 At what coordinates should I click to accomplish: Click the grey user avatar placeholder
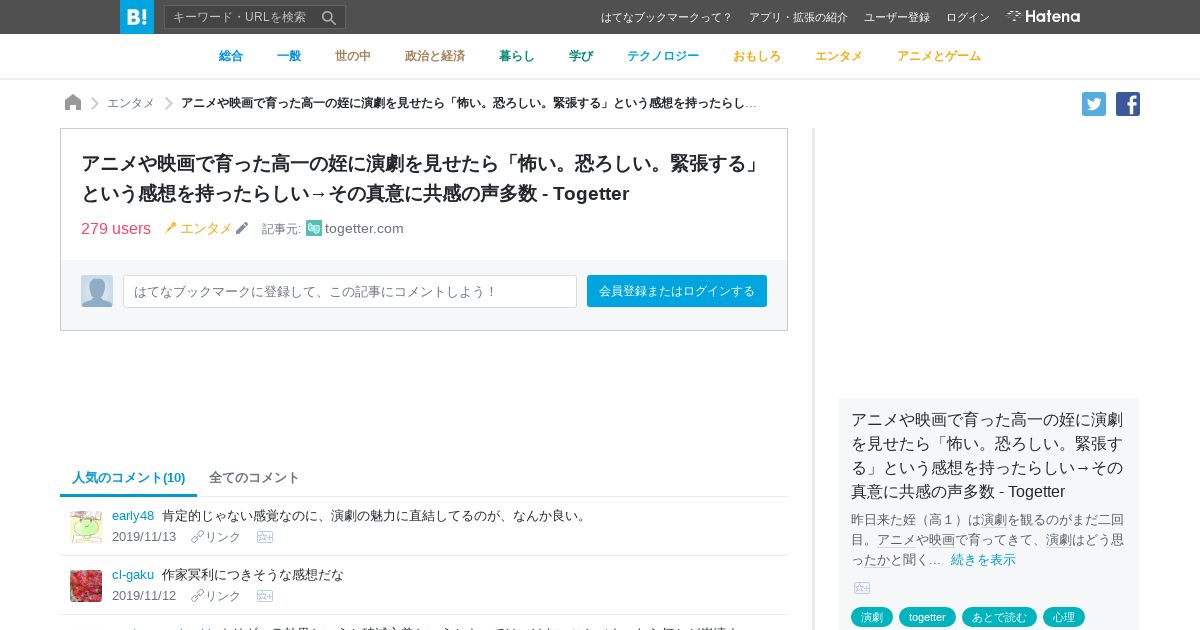click(x=97, y=291)
